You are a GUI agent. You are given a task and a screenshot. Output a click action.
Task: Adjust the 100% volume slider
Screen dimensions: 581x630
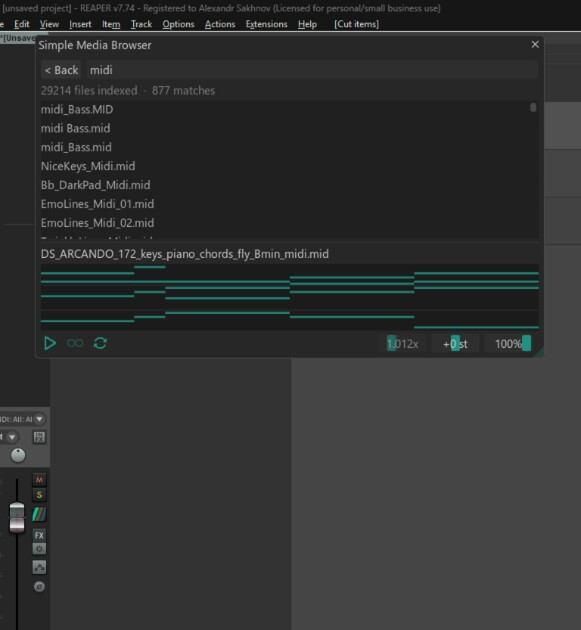pyautogui.click(x=509, y=344)
